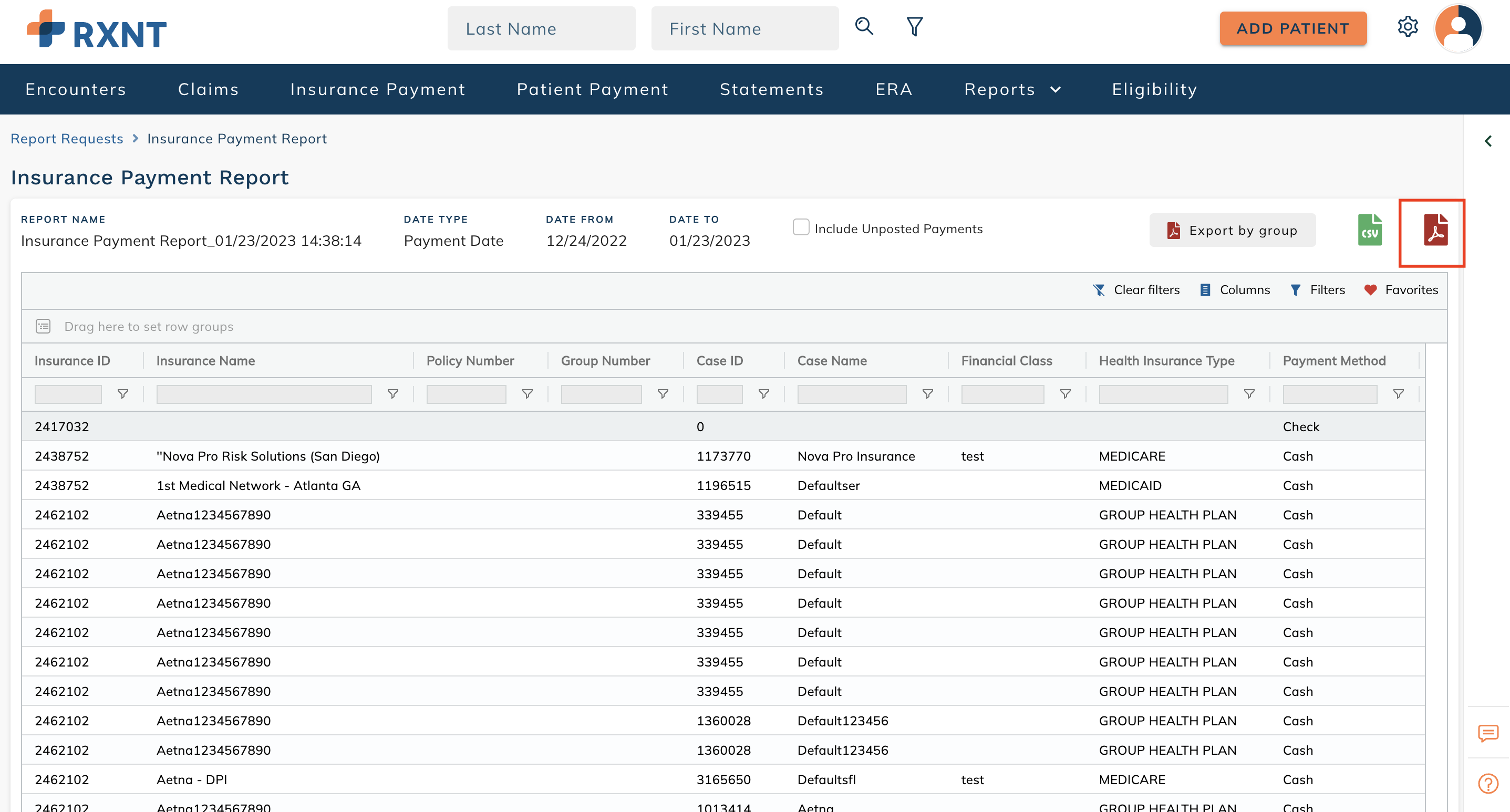Select the Aetna - DPI row

[x=723, y=779]
